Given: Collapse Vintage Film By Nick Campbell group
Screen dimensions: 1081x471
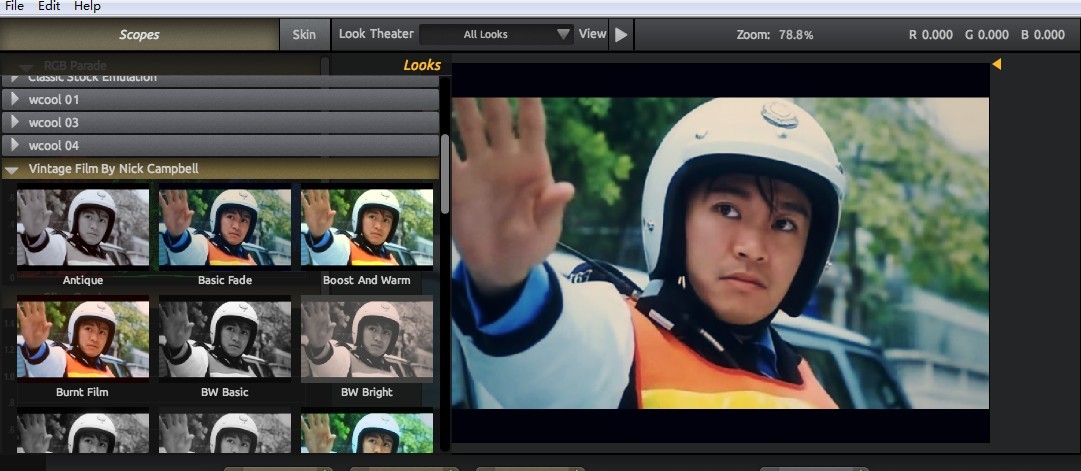Looking at the screenshot, I should tap(221, 168).
